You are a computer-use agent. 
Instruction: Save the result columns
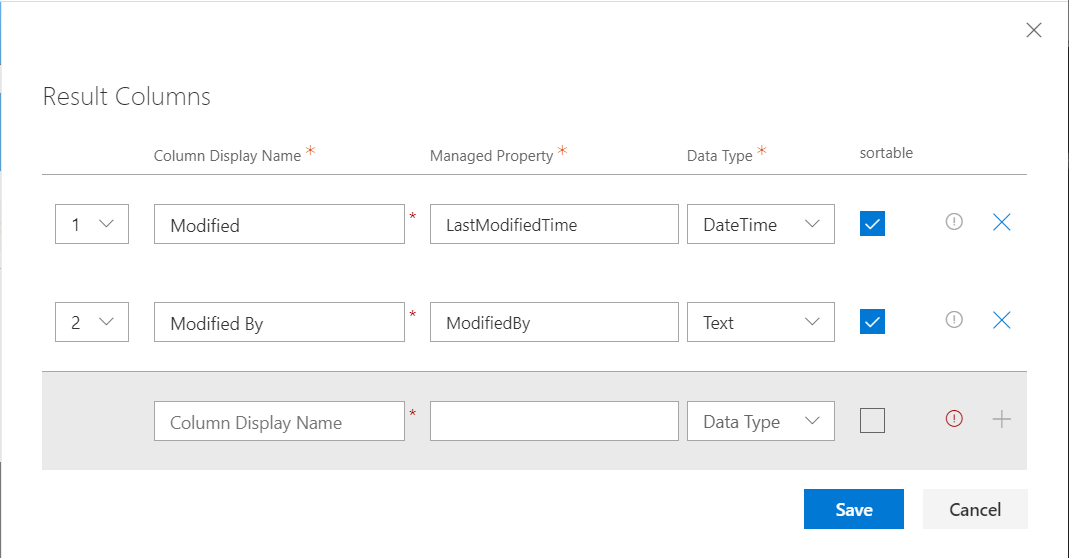pyautogui.click(x=853, y=509)
